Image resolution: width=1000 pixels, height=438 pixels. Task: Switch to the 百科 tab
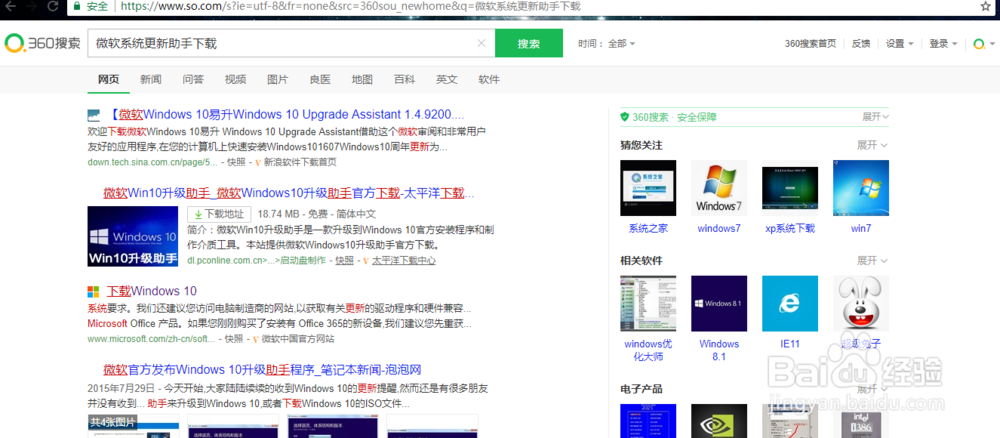(404, 80)
